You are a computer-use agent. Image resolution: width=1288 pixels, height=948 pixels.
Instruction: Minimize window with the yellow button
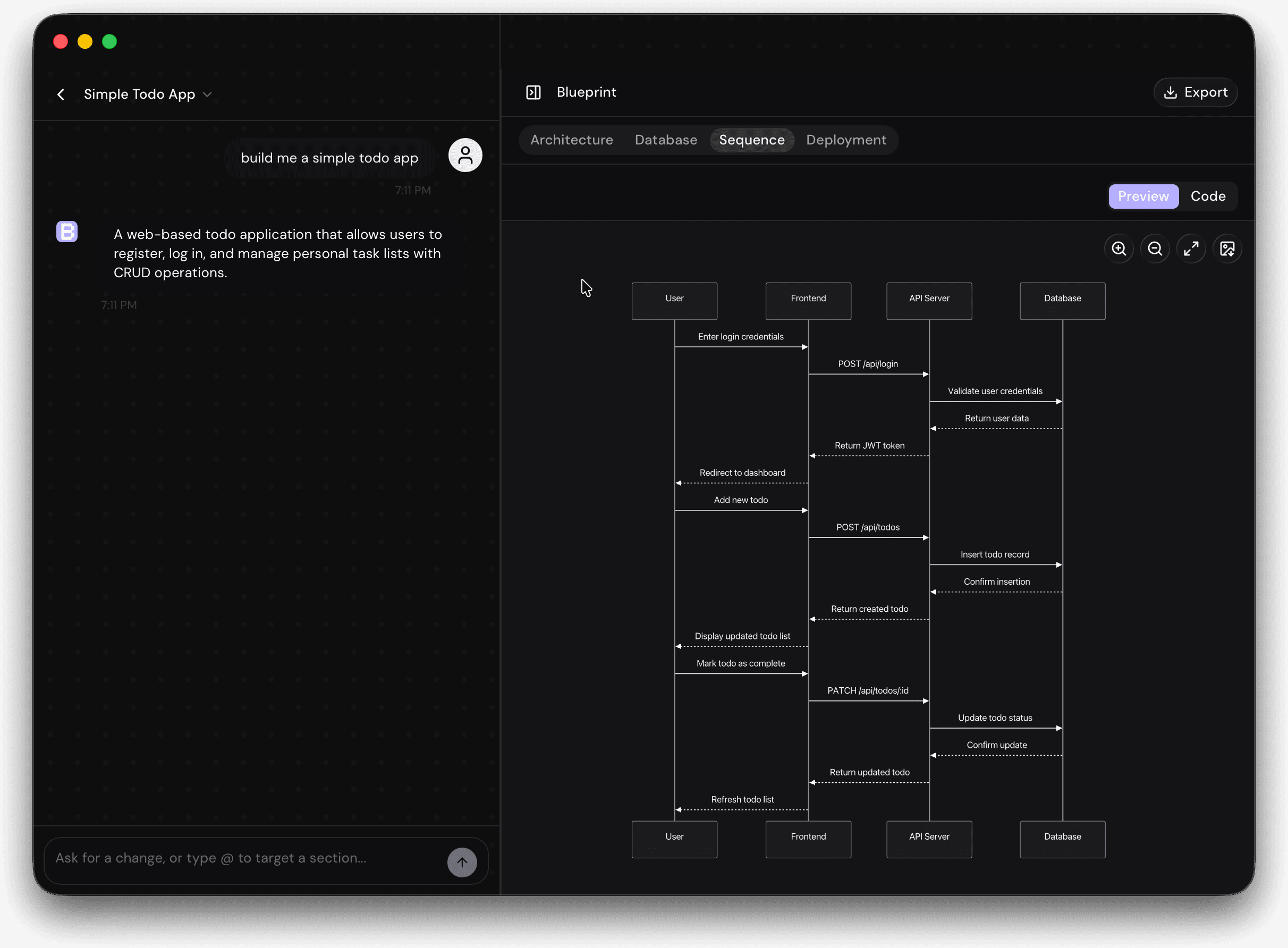(x=85, y=42)
